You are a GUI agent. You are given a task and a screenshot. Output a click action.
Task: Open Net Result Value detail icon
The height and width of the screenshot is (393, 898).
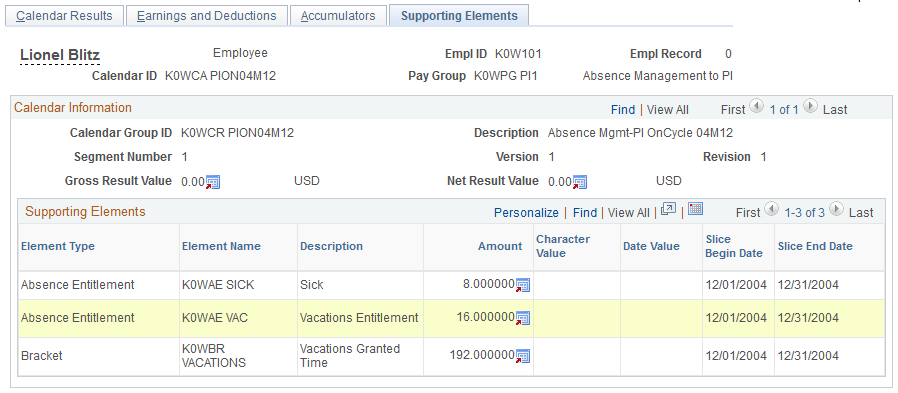580,183
